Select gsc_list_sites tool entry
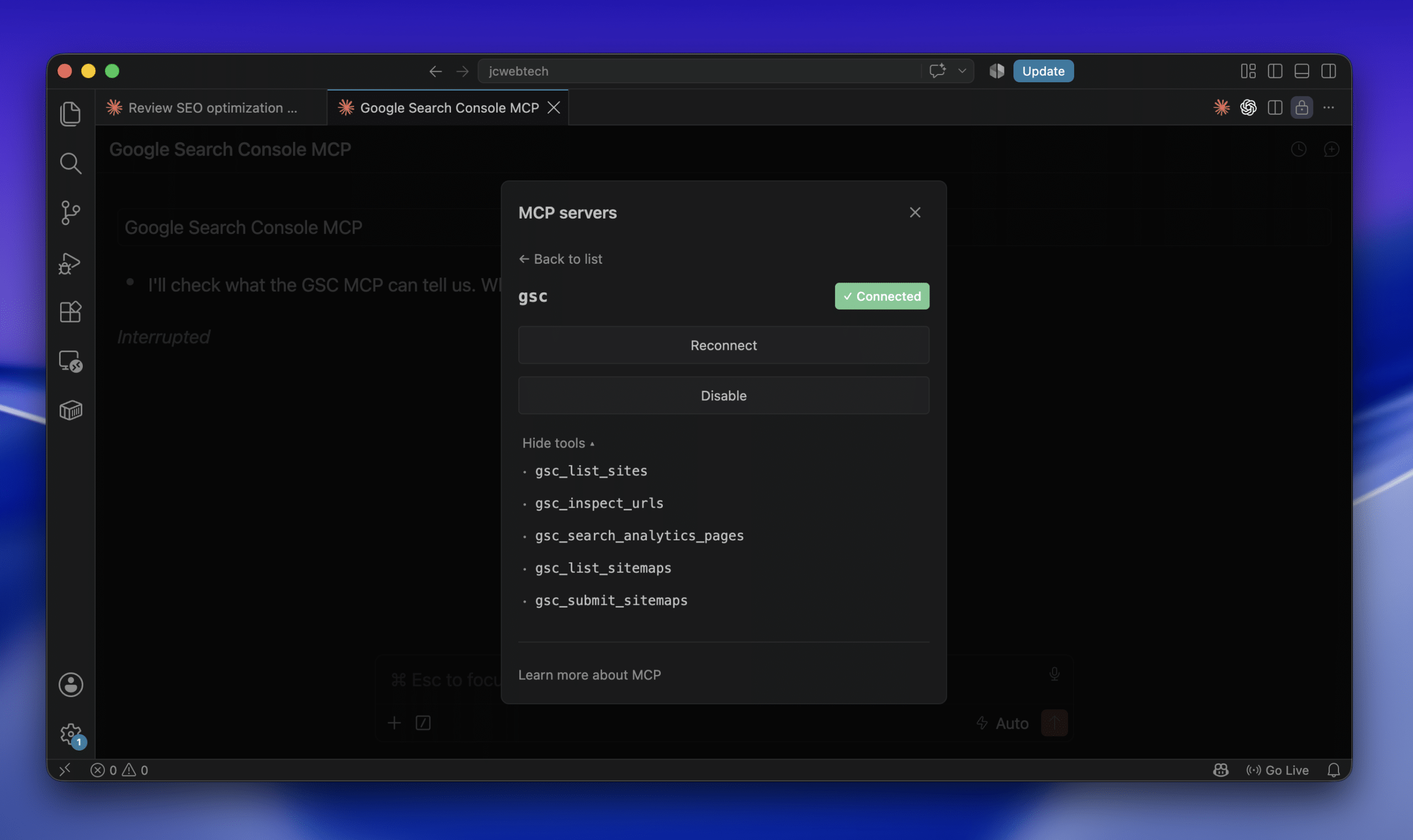This screenshot has width=1413, height=840. pyautogui.click(x=591, y=471)
